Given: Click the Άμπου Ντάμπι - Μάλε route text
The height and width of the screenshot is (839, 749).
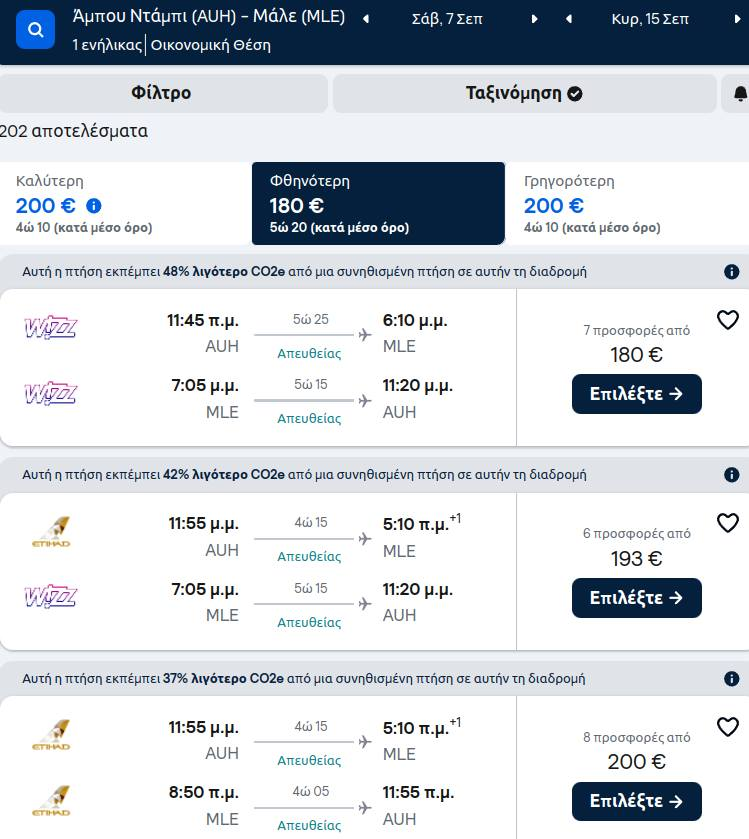Looking at the screenshot, I should pyautogui.click(x=208, y=17).
